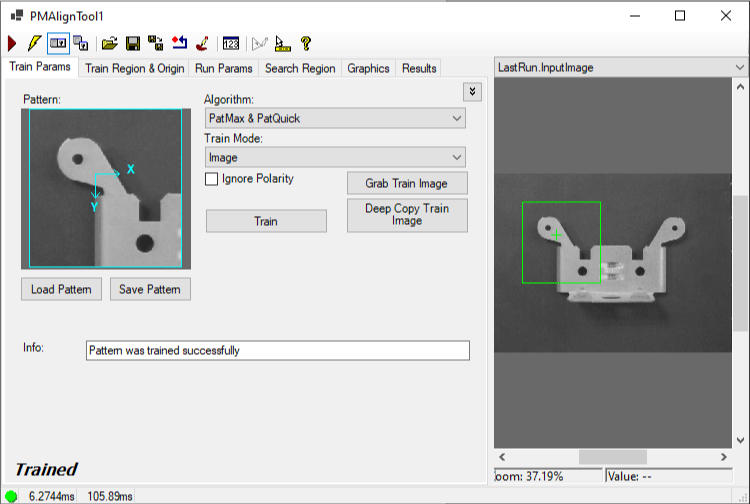The image size is (750, 504).
Task: Click the open folder icon in toolbar
Action: 110,43
